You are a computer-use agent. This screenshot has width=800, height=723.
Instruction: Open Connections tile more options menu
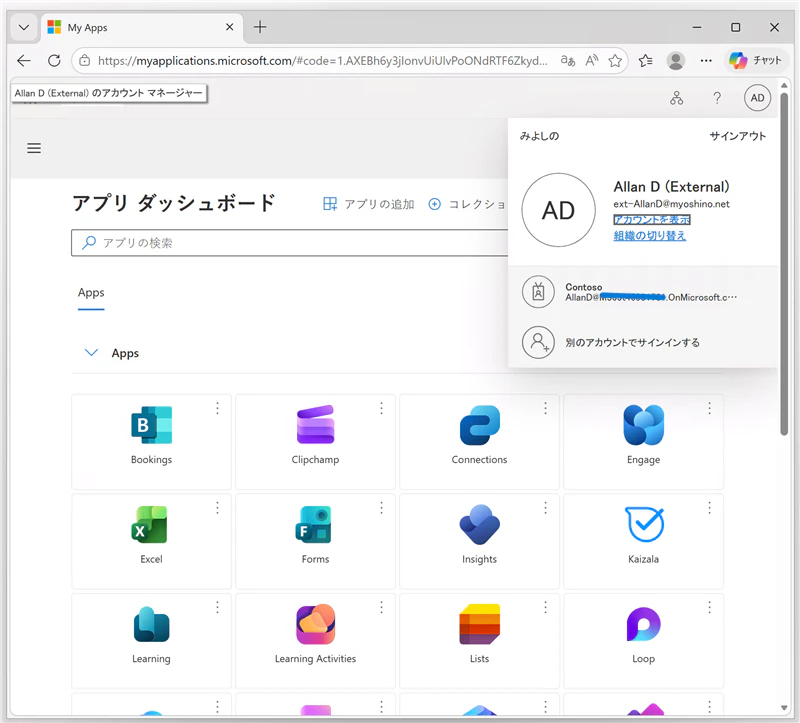coord(545,408)
